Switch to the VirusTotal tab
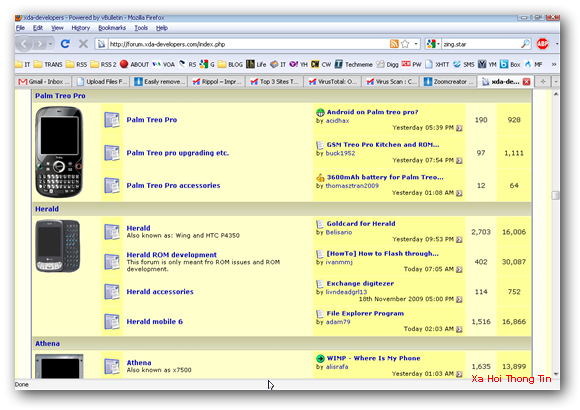Screen dimensions: 580x410 (333, 82)
